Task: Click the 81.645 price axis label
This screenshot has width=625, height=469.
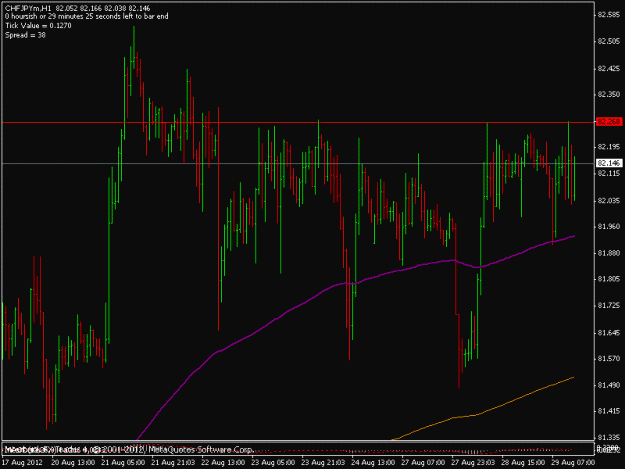Action: click(609, 332)
